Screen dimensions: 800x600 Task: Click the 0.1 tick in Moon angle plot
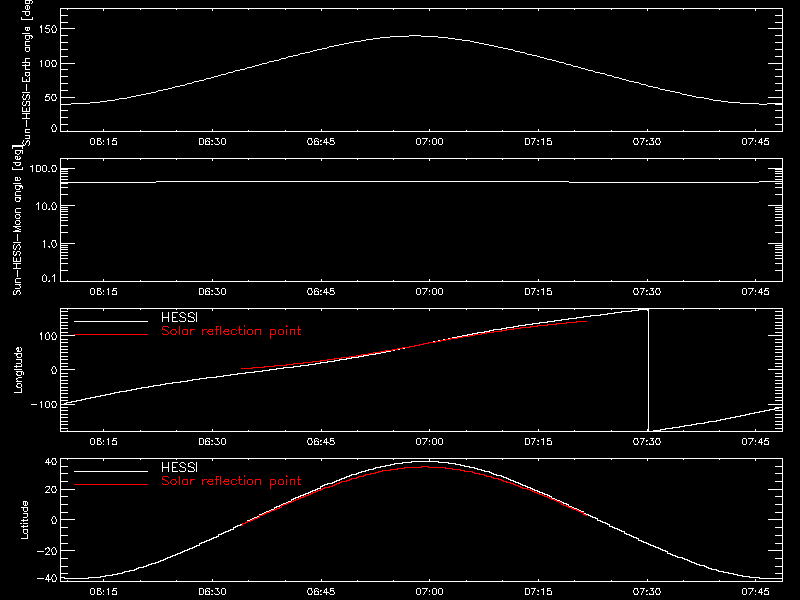49,278
